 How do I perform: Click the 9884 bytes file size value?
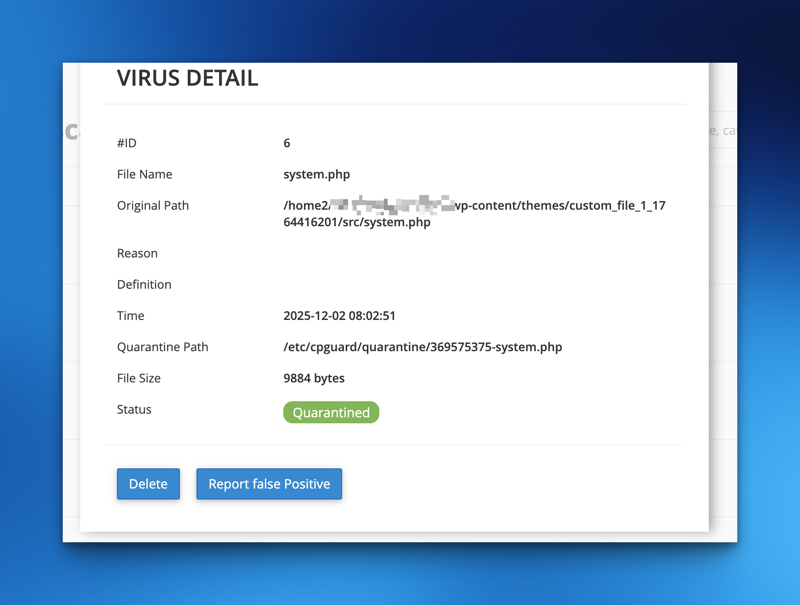pyautogui.click(x=314, y=378)
